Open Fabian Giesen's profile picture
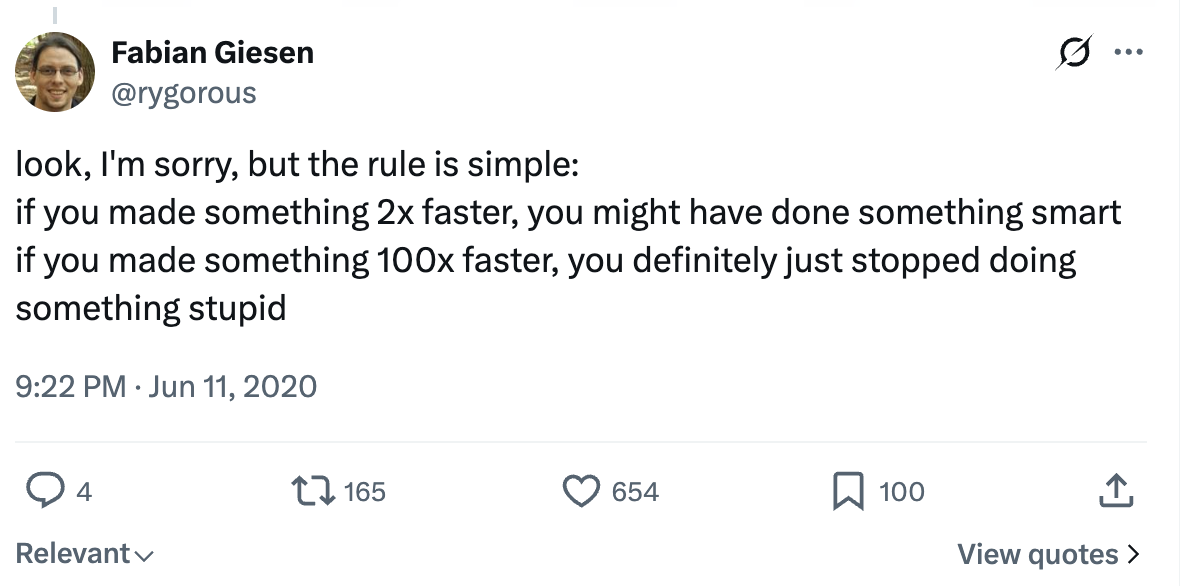 point(55,72)
